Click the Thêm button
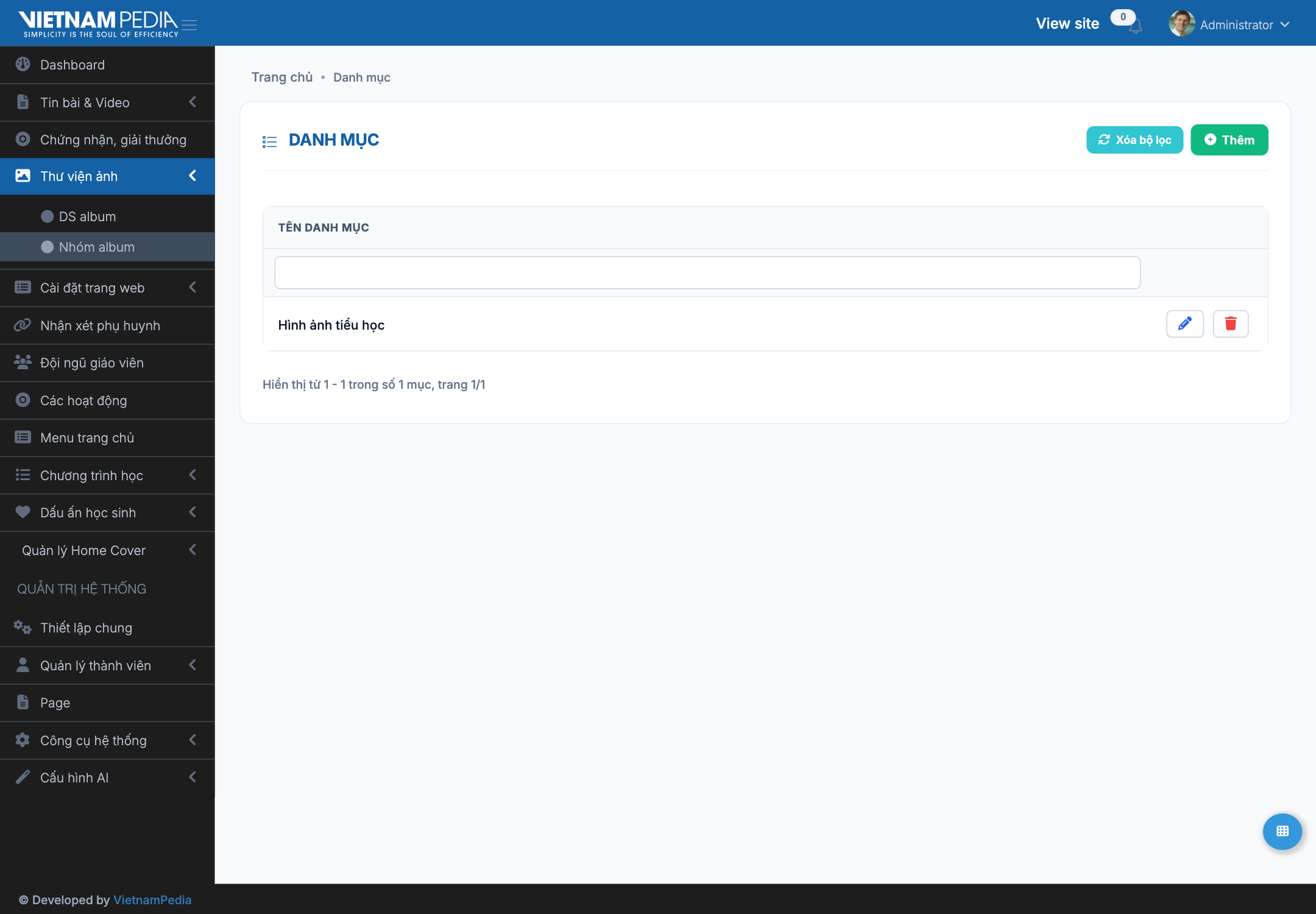 click(1229, 140)
